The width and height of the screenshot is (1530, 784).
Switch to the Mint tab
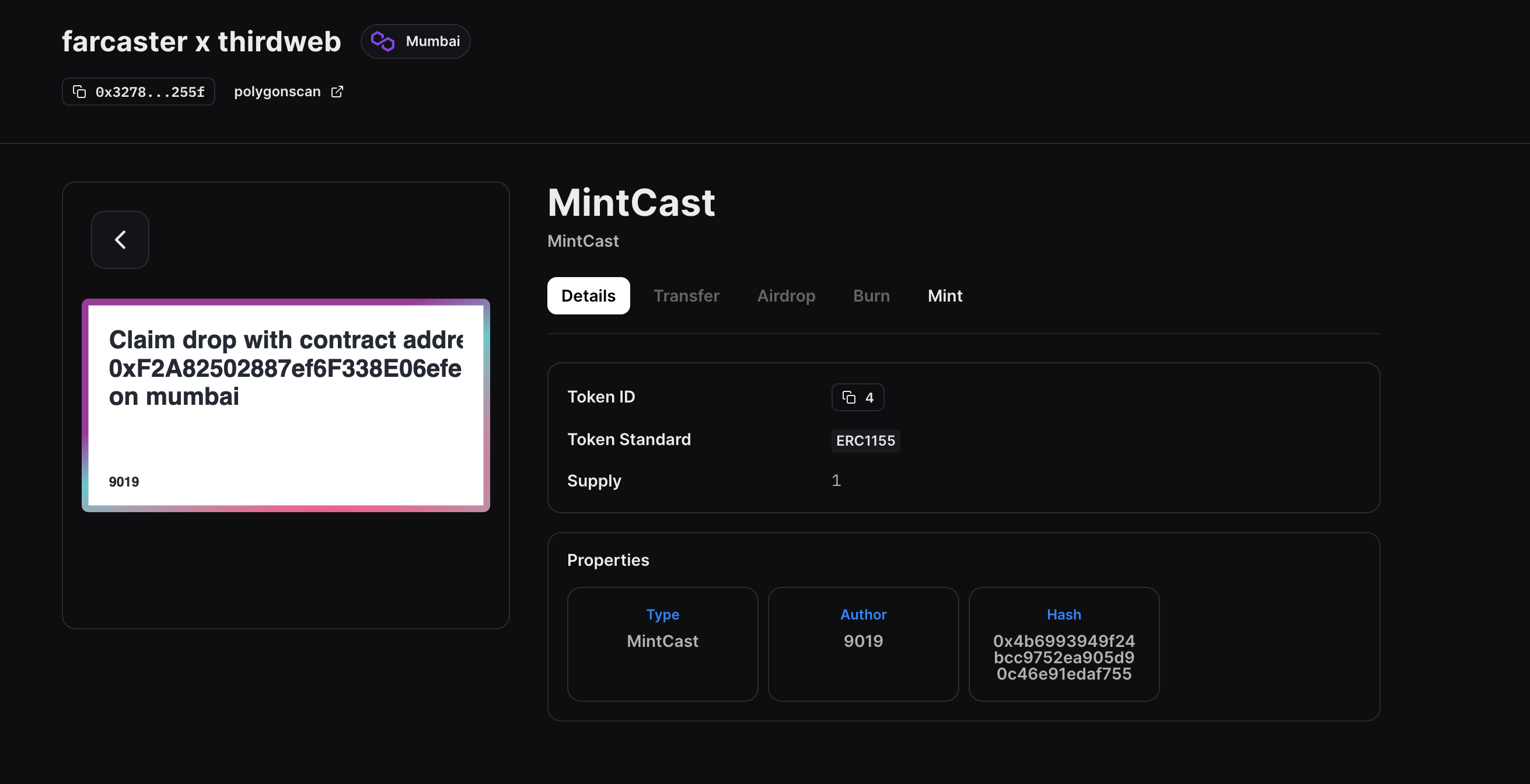944,296
